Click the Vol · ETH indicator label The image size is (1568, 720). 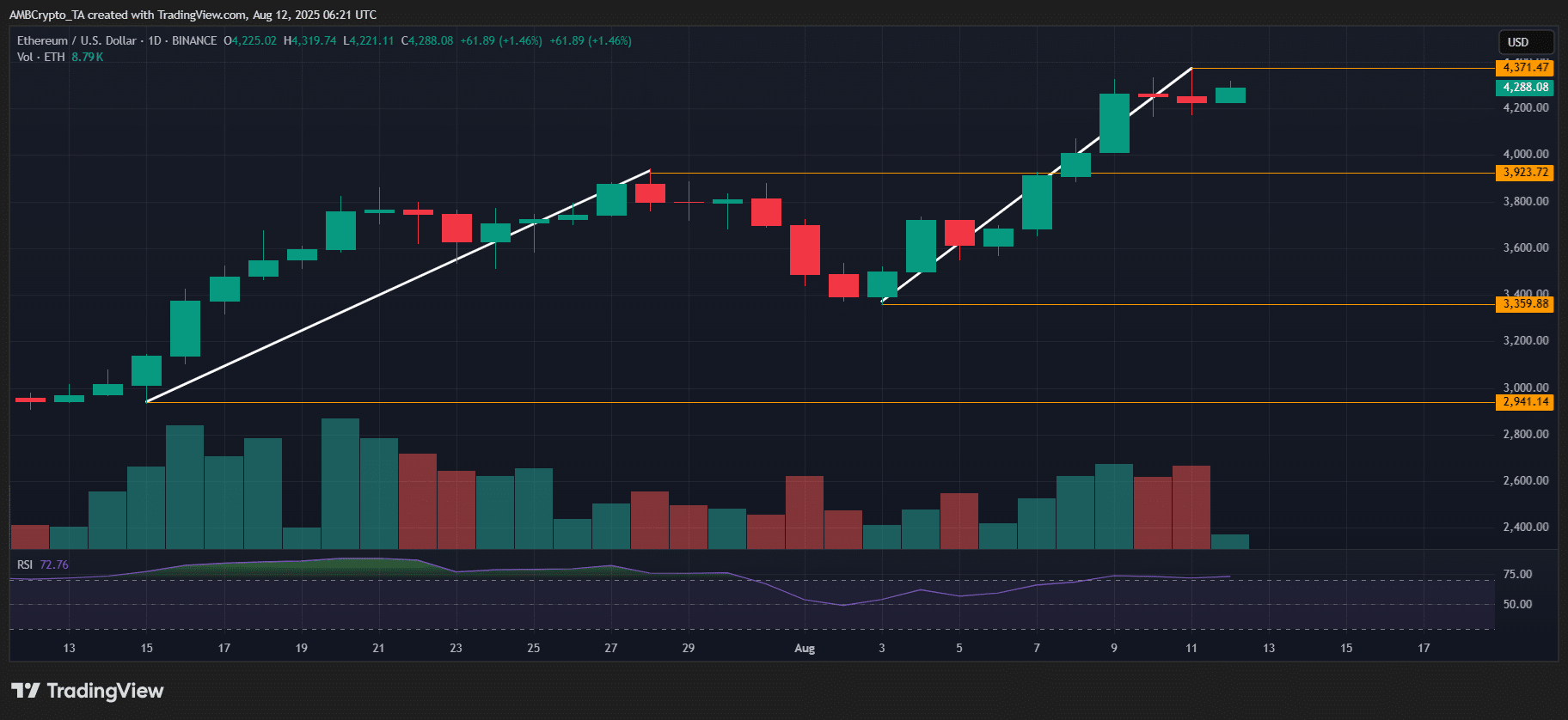40,57
